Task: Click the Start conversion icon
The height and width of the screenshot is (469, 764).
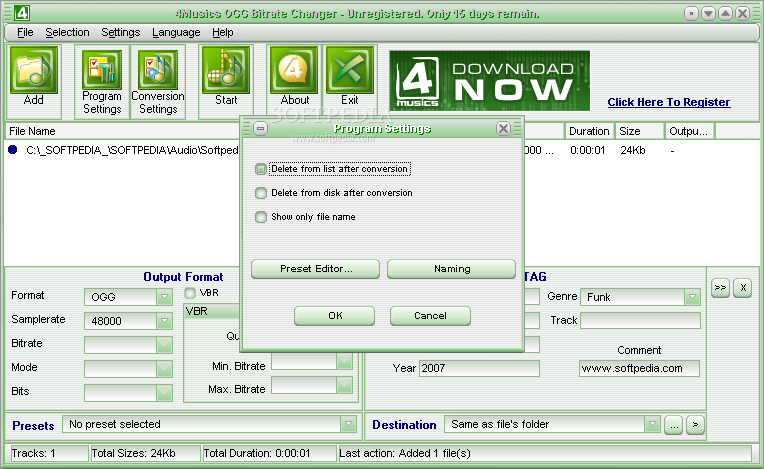Action: pyautogui.click(x=226, y=70)
